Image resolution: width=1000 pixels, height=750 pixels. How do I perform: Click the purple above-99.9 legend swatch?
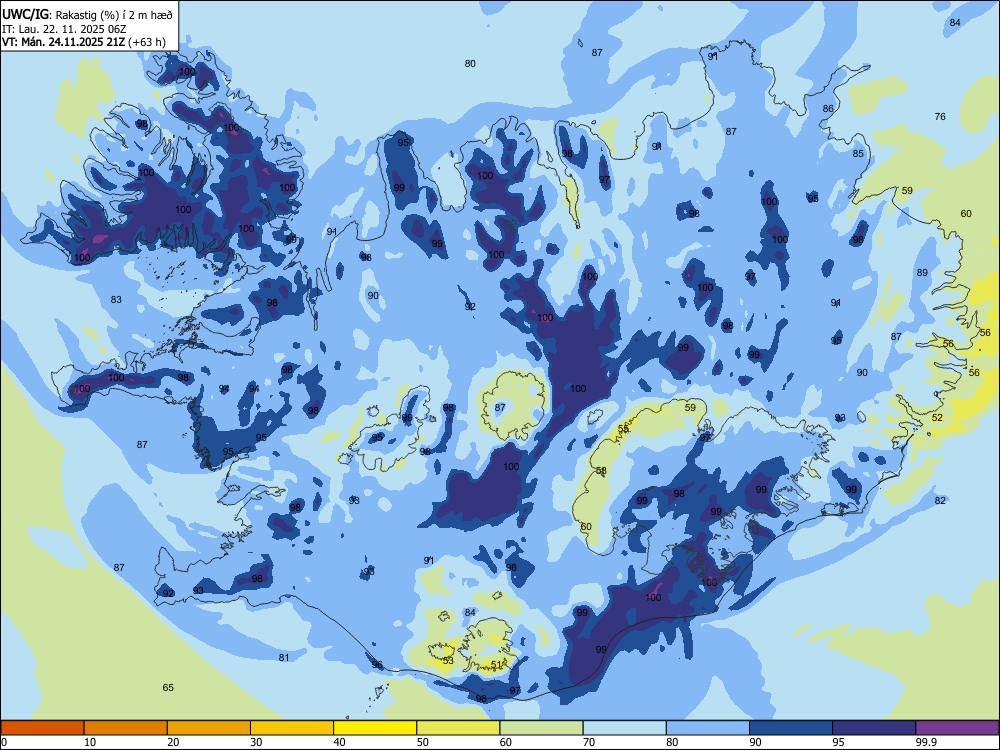(x=957, y=728)
